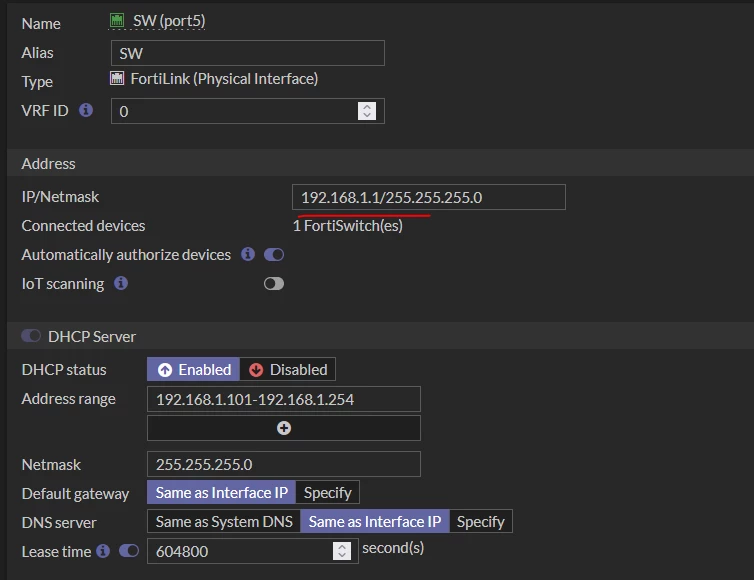
Task: Click the FortiLink physical interface type icon
Action: click(117, 78)
